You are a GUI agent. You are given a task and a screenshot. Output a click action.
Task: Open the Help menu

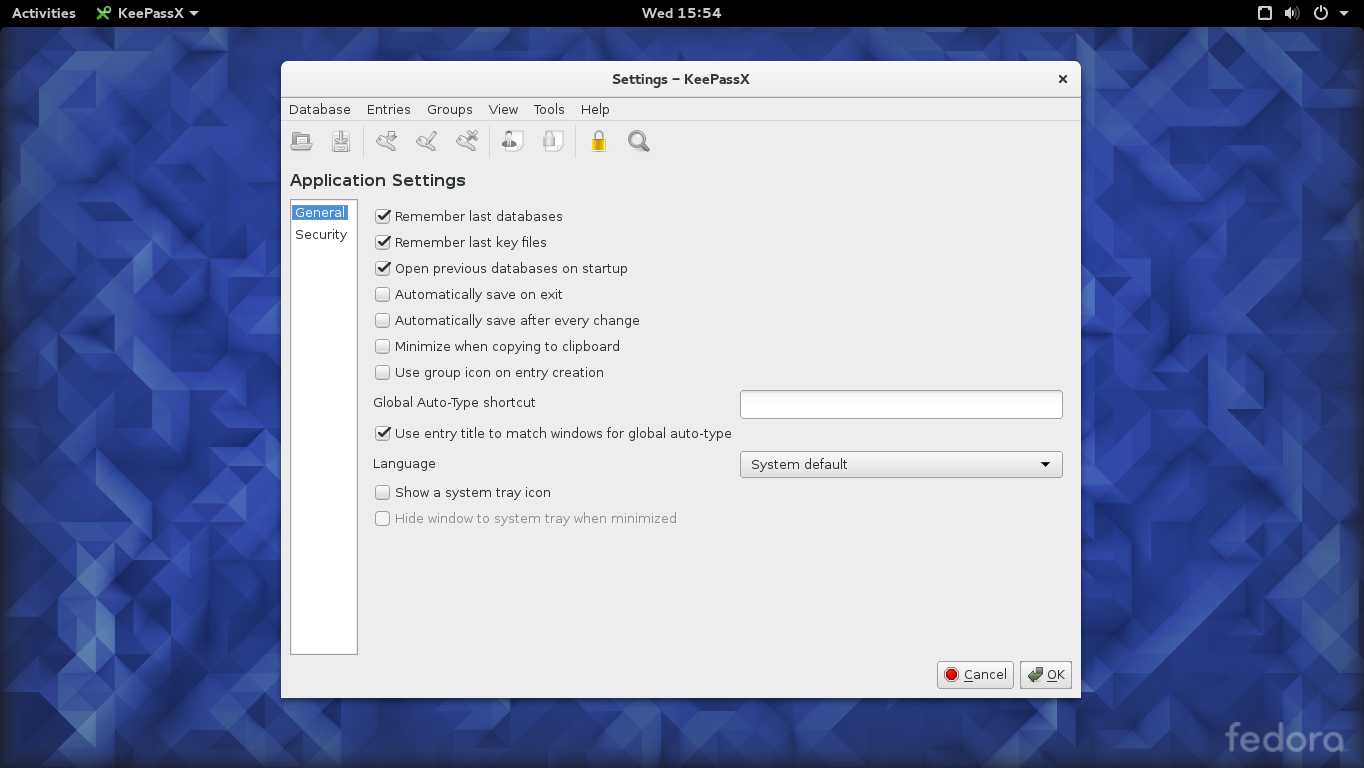tap(595, 109)
